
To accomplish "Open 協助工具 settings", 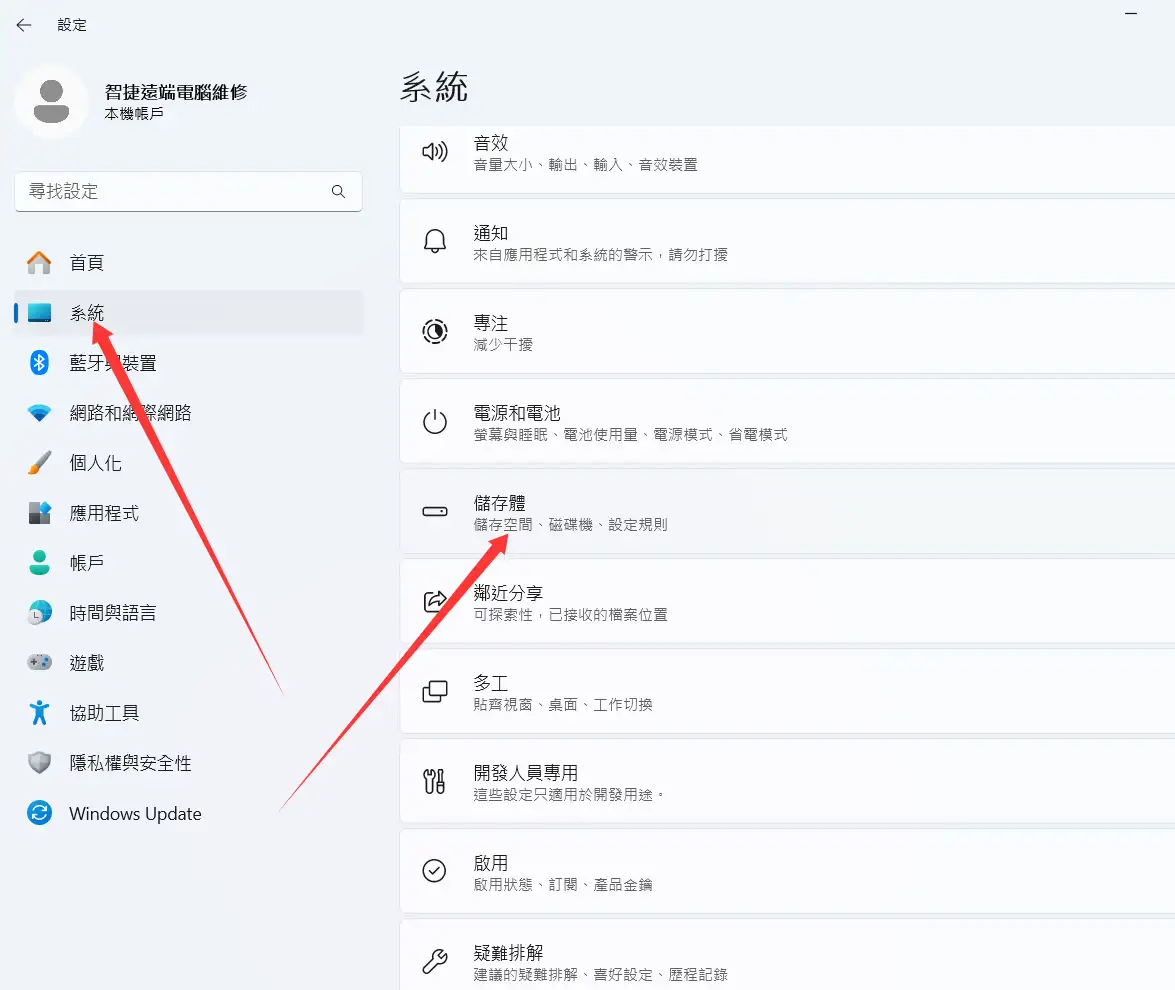I will click(x=188, y=713).
